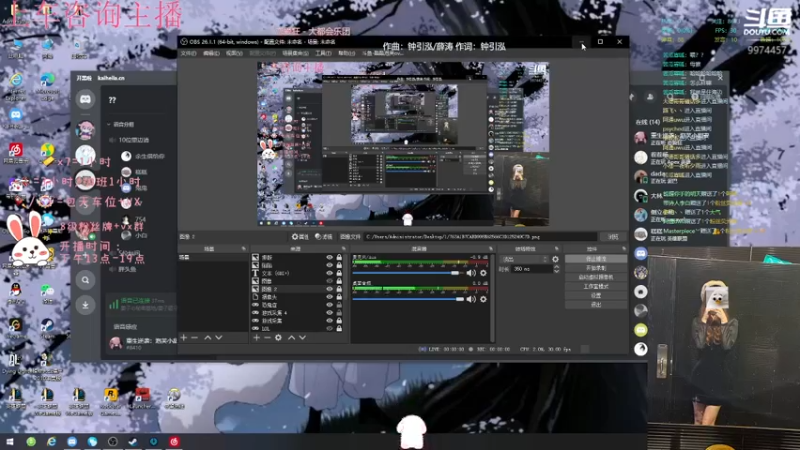Open the 文件(F) menu in OBS
Screen dimensions: 800x450
point(188,53)
